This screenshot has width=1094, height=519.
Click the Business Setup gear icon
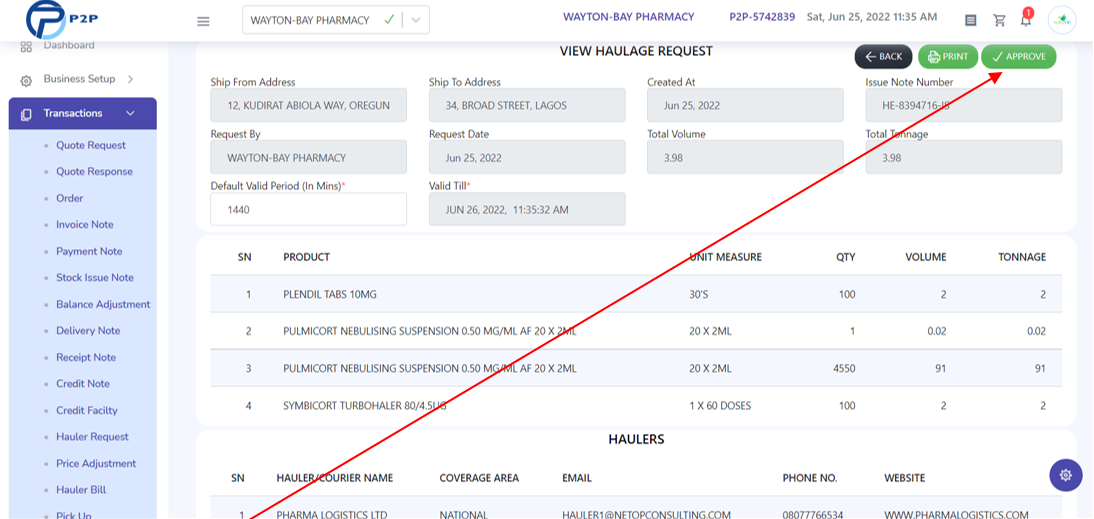pos(26,80)
